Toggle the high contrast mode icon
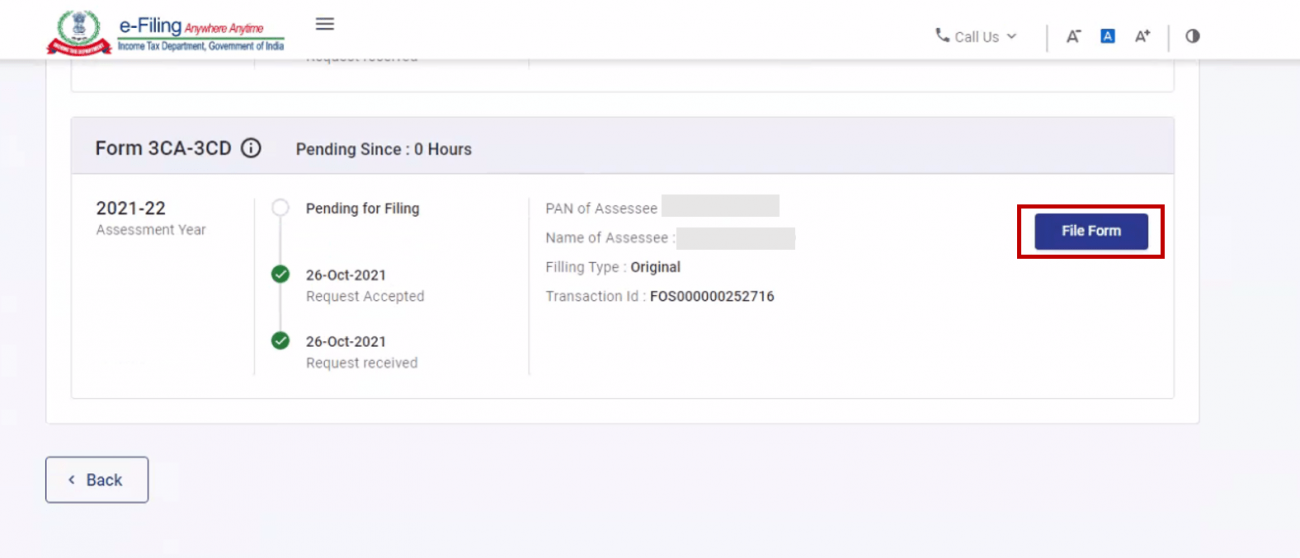Viewport: 1300px width, 558px height. (1192, 36)
